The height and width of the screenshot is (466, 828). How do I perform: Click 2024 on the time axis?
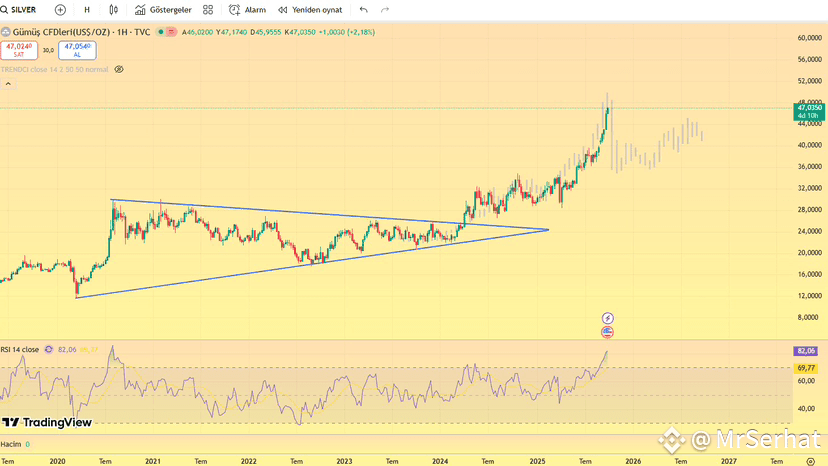[440, 461]
